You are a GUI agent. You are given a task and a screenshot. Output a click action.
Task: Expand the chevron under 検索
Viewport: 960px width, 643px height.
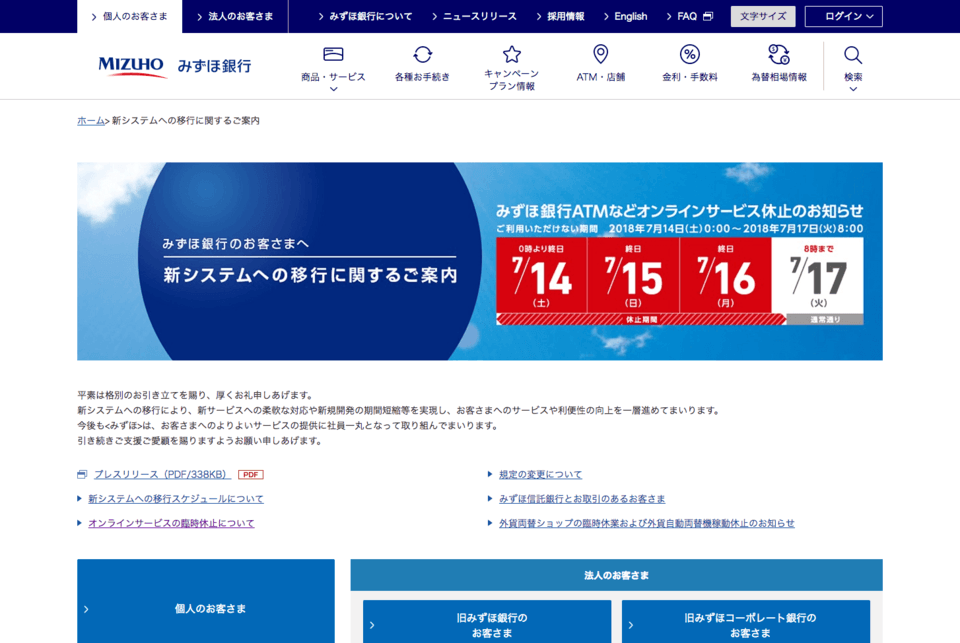coord(852,89)
